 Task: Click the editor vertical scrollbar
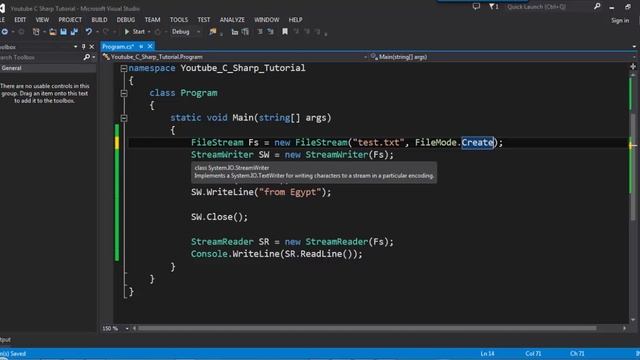click(x=633, y=167)
